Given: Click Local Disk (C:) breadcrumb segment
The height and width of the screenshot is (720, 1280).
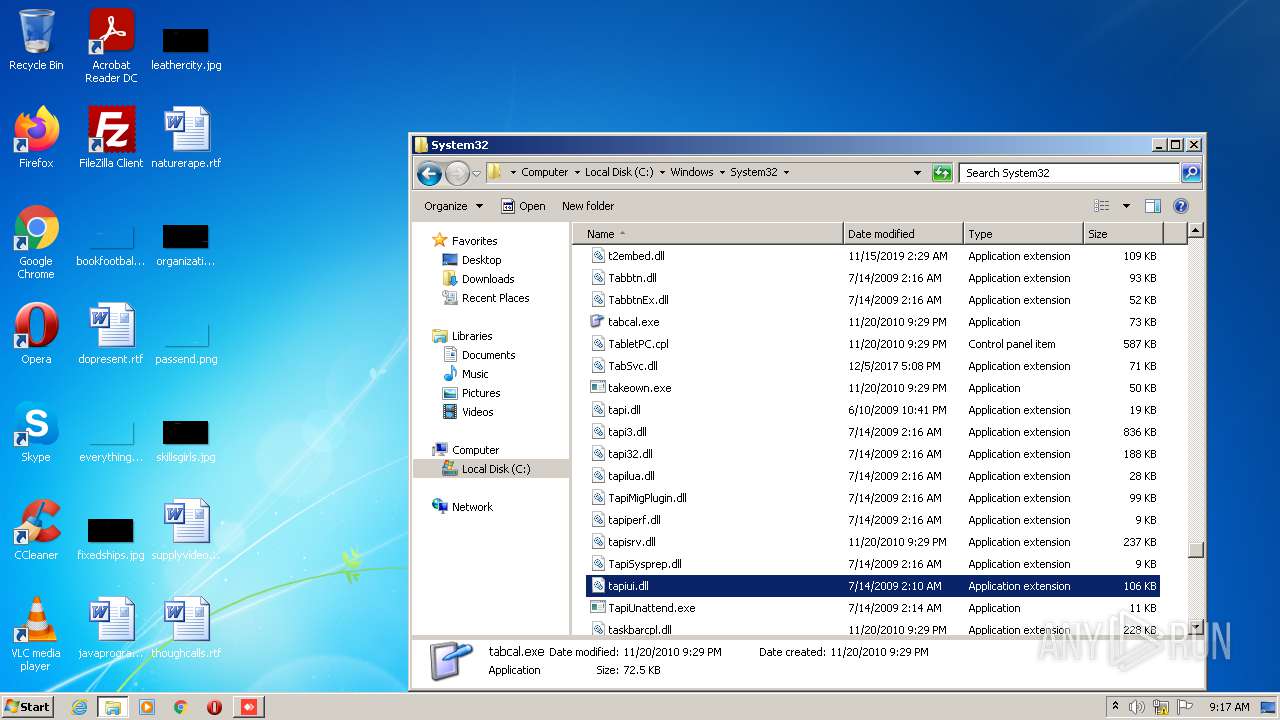Looking at the screenshot, I should 619,172.
